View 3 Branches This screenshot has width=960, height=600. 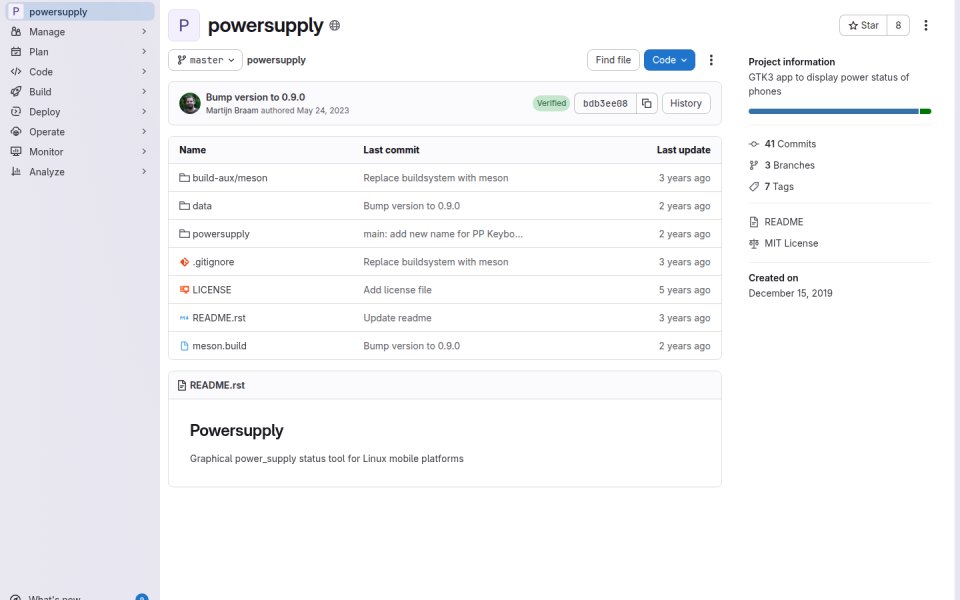click(x=789, y=165)
